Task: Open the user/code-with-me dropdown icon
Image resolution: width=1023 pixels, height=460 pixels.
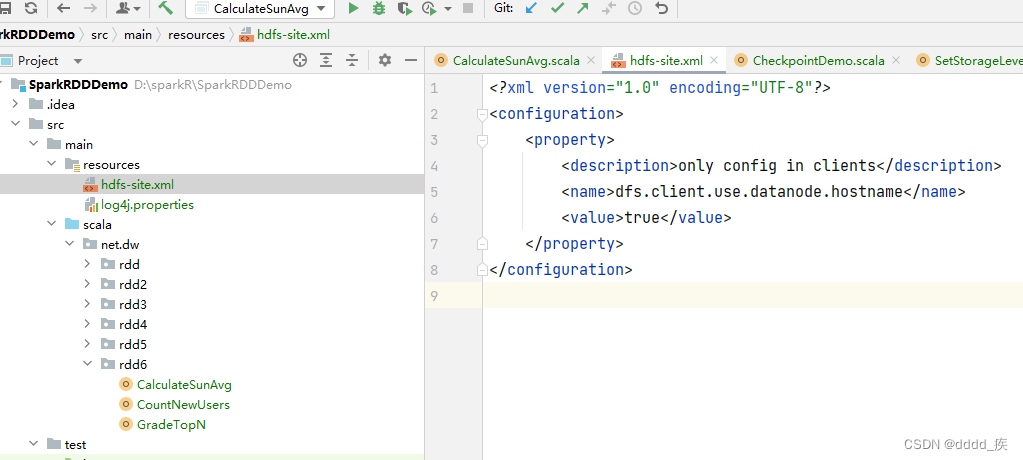Action: [x=128, y=8]
